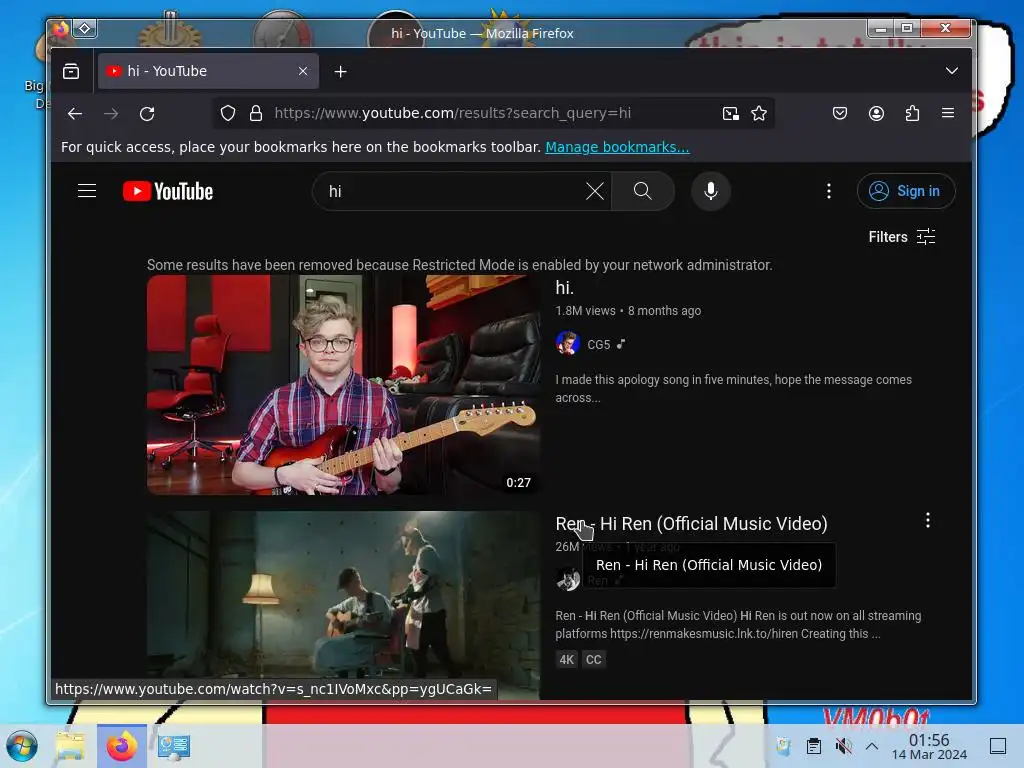Expand hidden system tray icons arrow
This screenshot has width=1024, height=768.
point(872,746)
